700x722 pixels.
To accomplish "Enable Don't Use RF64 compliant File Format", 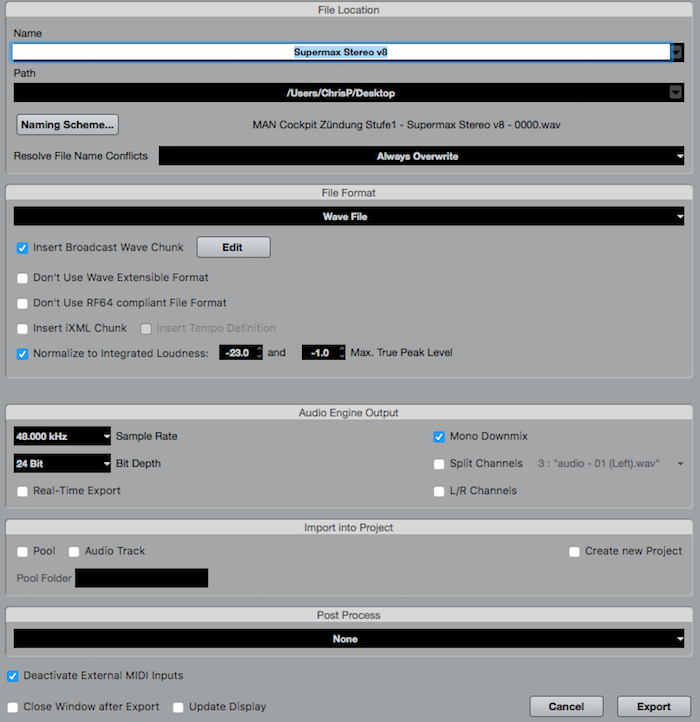I will tap(22, 303).
